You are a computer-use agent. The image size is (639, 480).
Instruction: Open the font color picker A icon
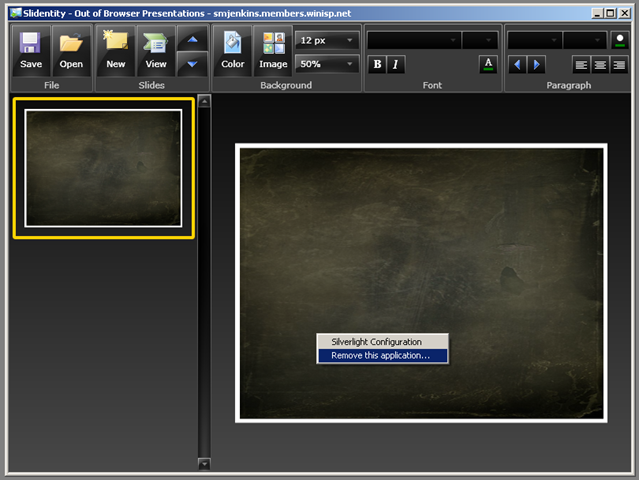coord(488,64)
